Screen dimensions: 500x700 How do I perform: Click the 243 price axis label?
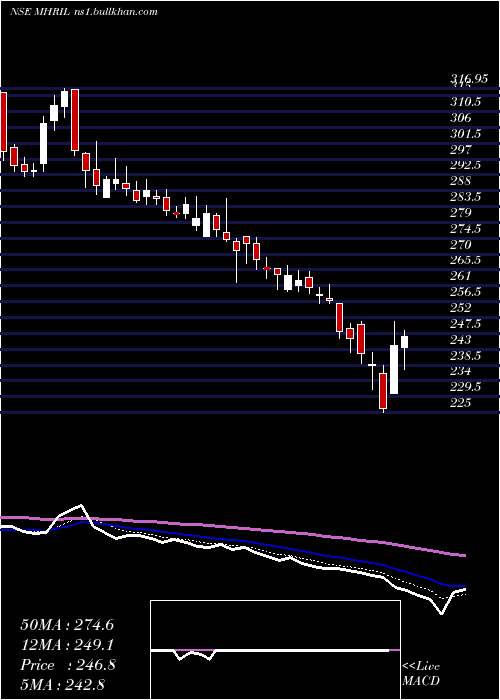461,339
